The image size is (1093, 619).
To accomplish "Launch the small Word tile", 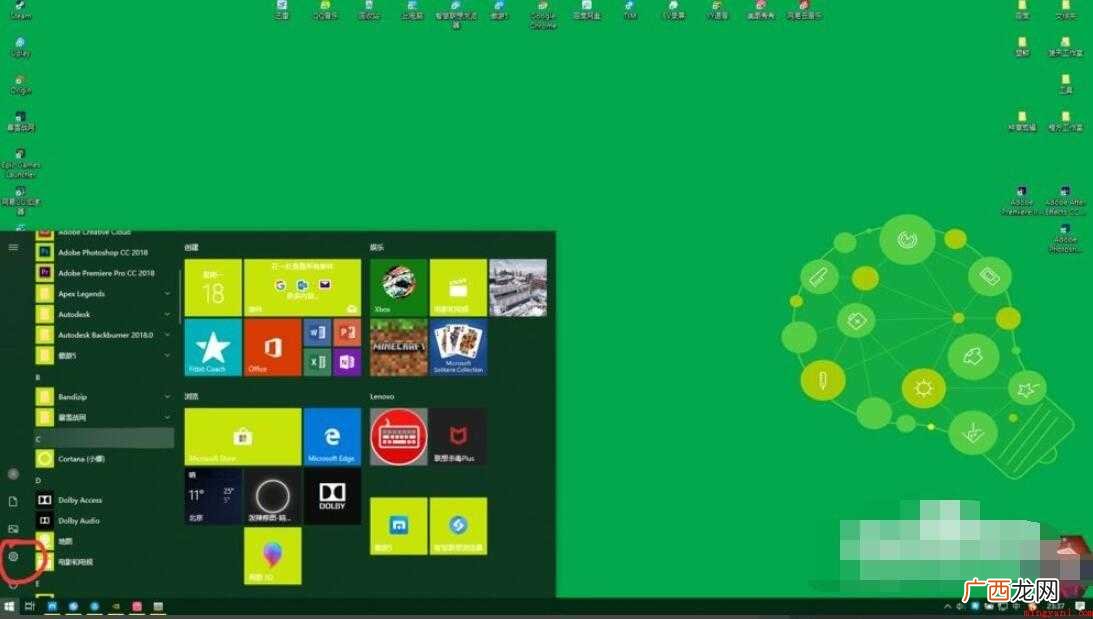I will tap(318, 333).
